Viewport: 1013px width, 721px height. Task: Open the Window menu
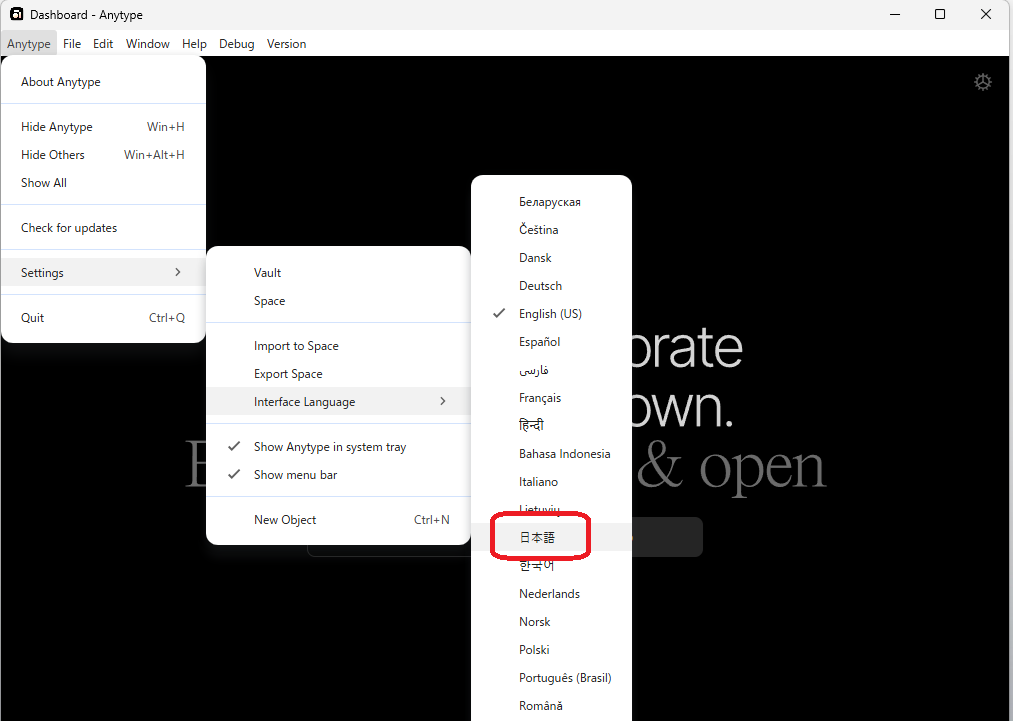point(147,44)
